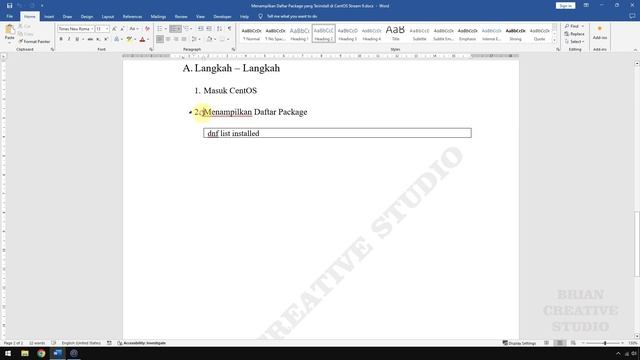
Task: Apply the text highlight color
Action: 129,39
